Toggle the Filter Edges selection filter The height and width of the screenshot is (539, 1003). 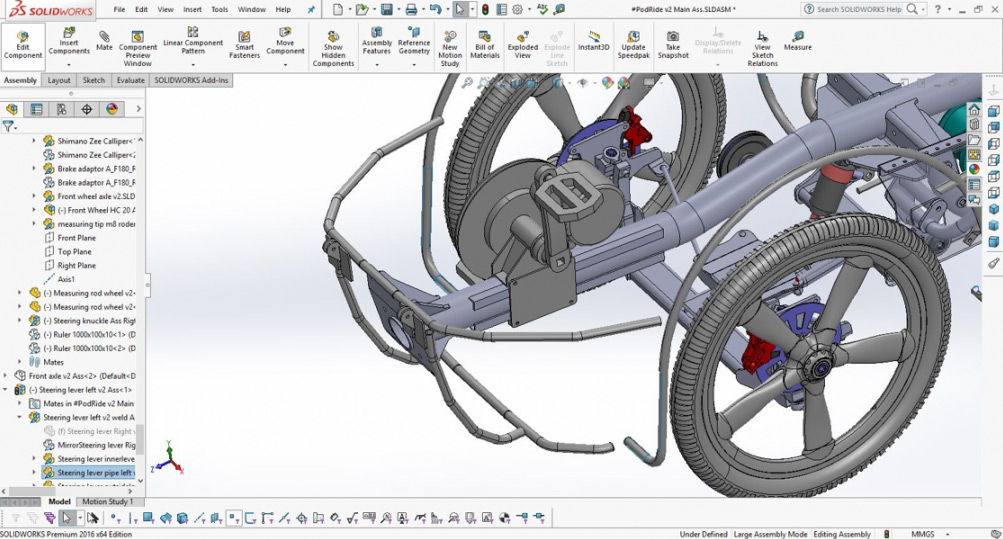pos(132,518)
